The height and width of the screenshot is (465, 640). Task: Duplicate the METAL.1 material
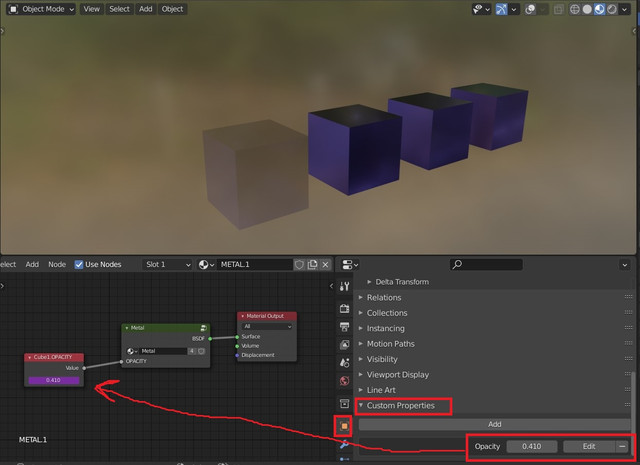312,265
